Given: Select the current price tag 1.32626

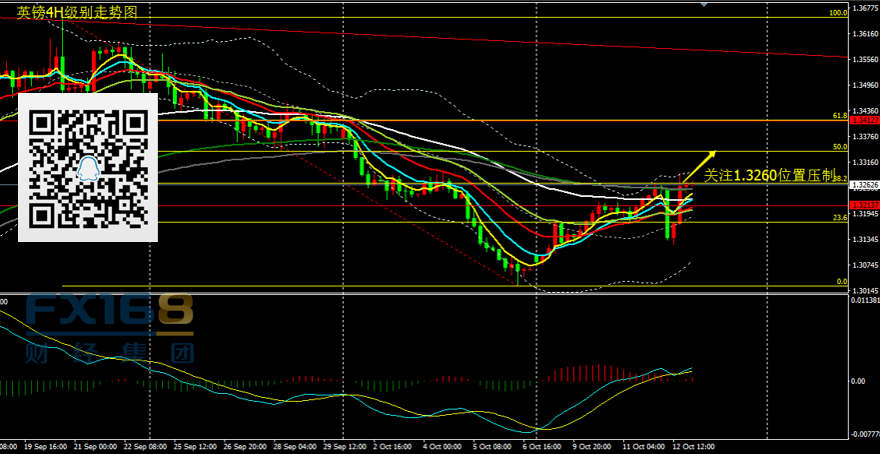Looking at the screenshot, I should pyautogui.click(x=864, y=185).
